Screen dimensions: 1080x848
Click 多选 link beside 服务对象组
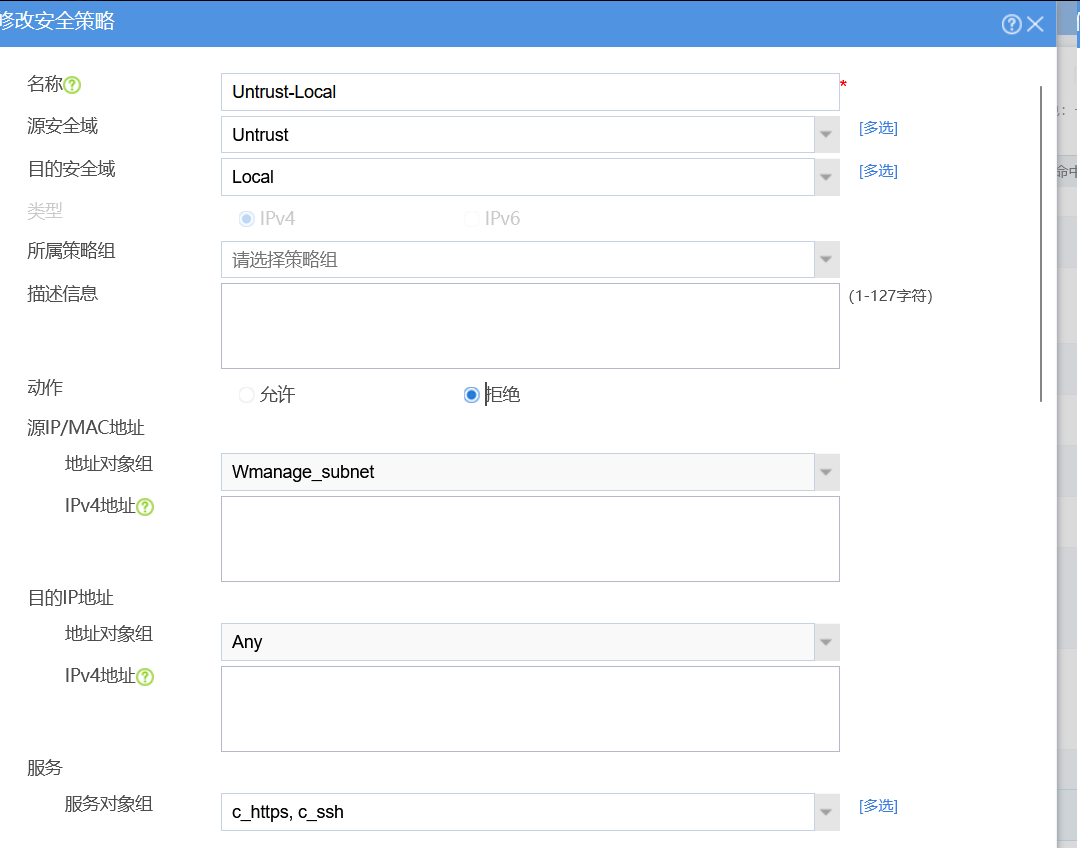click(x=878, y=806)
